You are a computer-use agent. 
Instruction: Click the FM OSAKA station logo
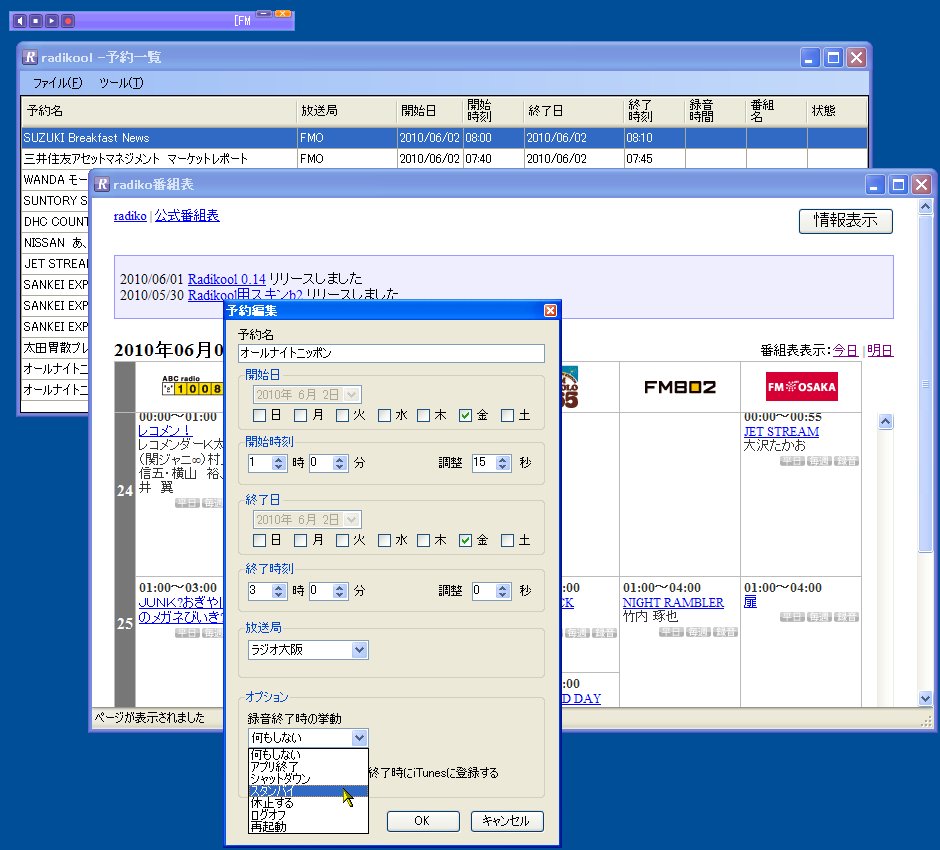tap(802, 387)
